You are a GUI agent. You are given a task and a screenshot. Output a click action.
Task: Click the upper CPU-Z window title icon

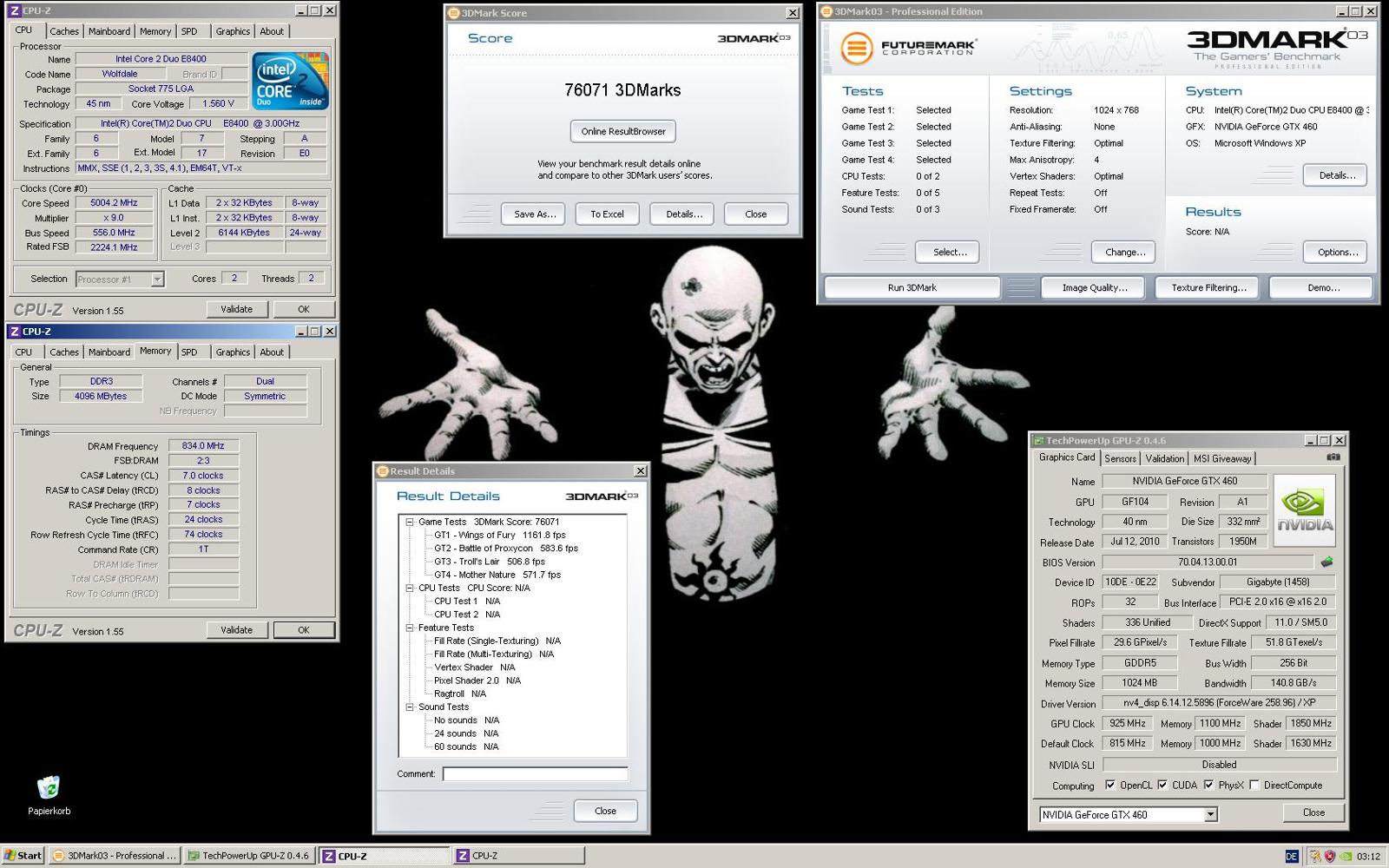14,10
